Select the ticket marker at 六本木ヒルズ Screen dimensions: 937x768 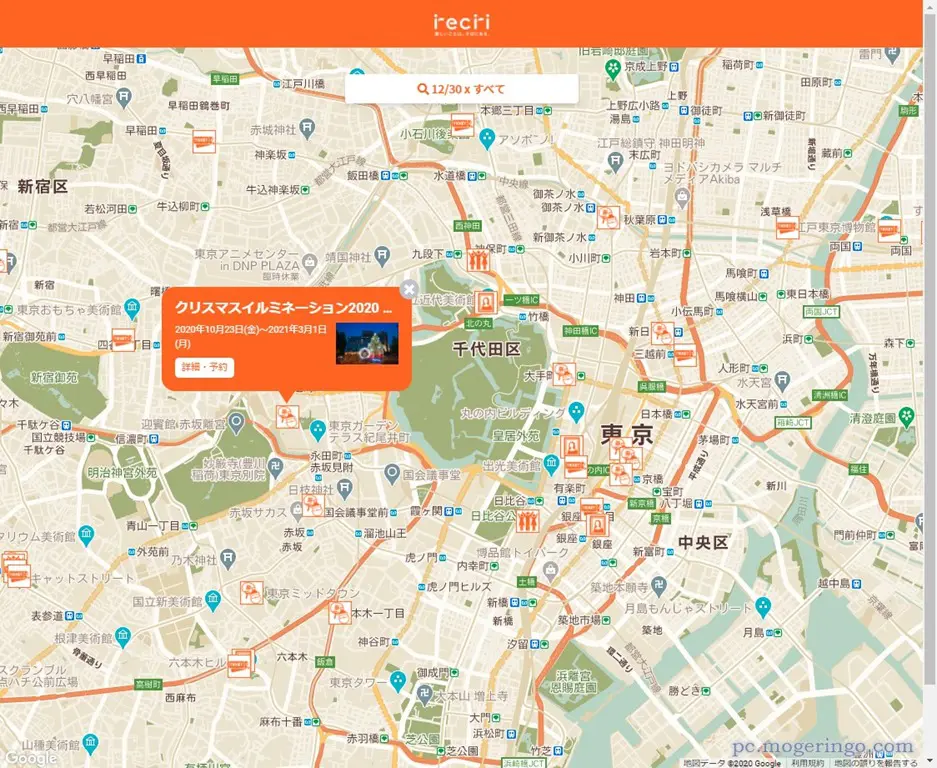[x=241, y=663]
